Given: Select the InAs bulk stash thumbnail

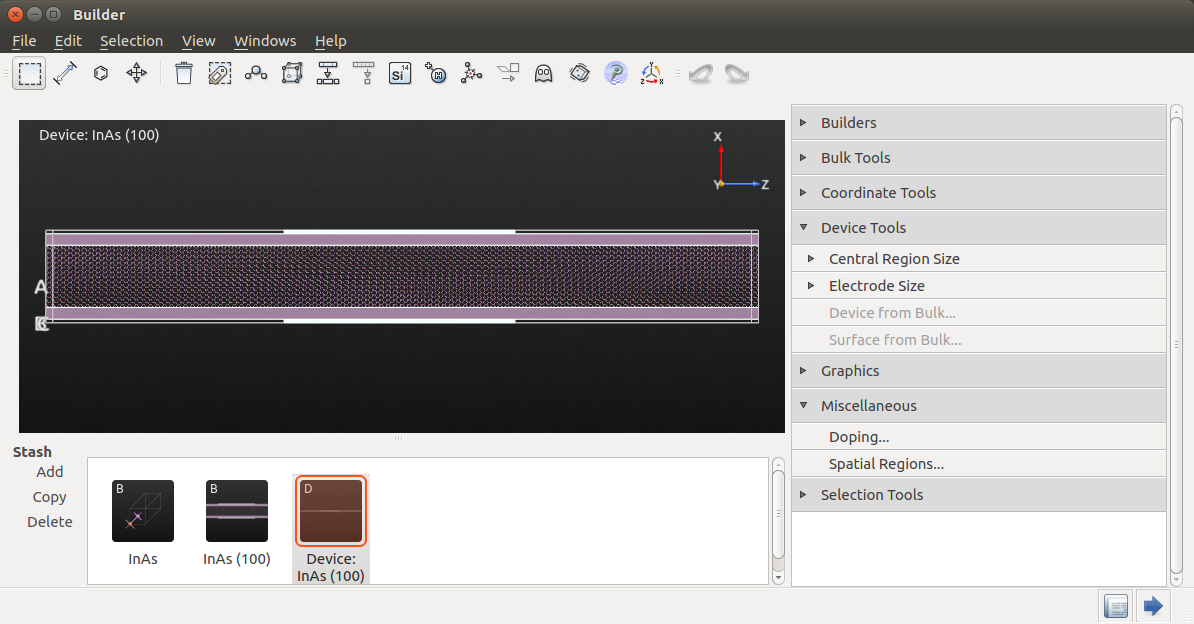Looking at the screenshot, I should 142,511.
